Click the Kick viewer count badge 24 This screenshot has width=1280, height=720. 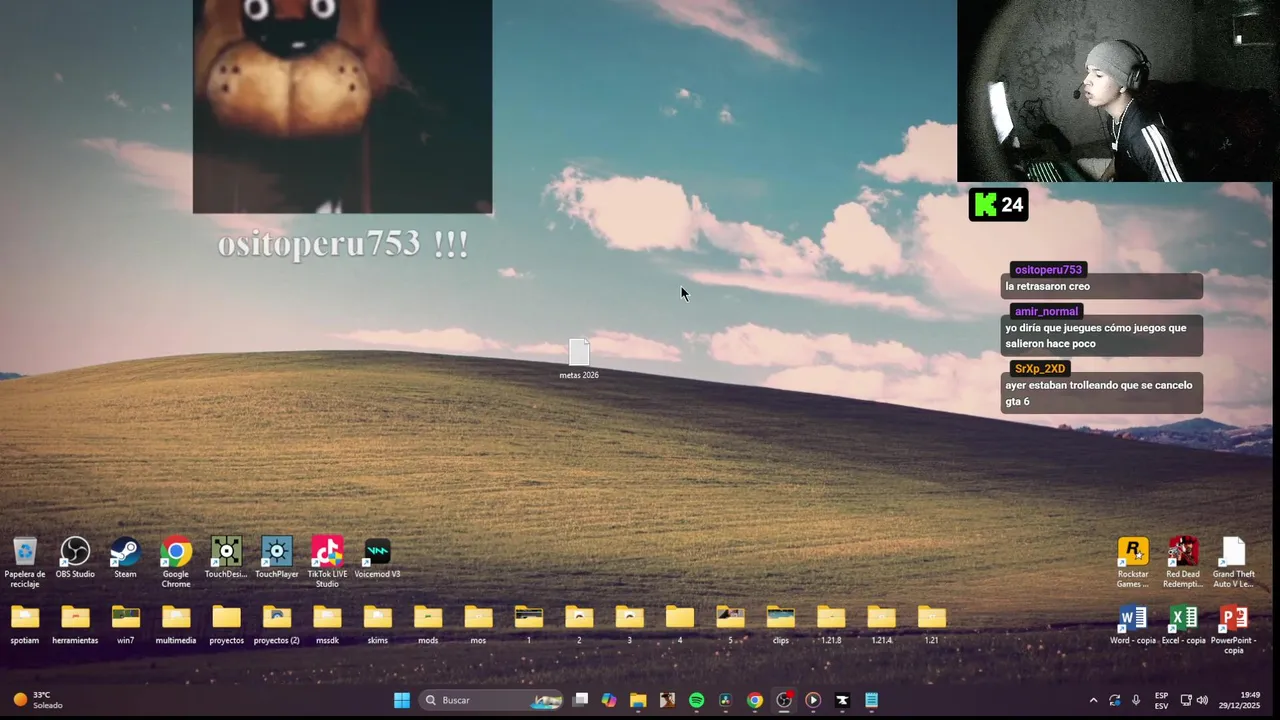[998, 205]
